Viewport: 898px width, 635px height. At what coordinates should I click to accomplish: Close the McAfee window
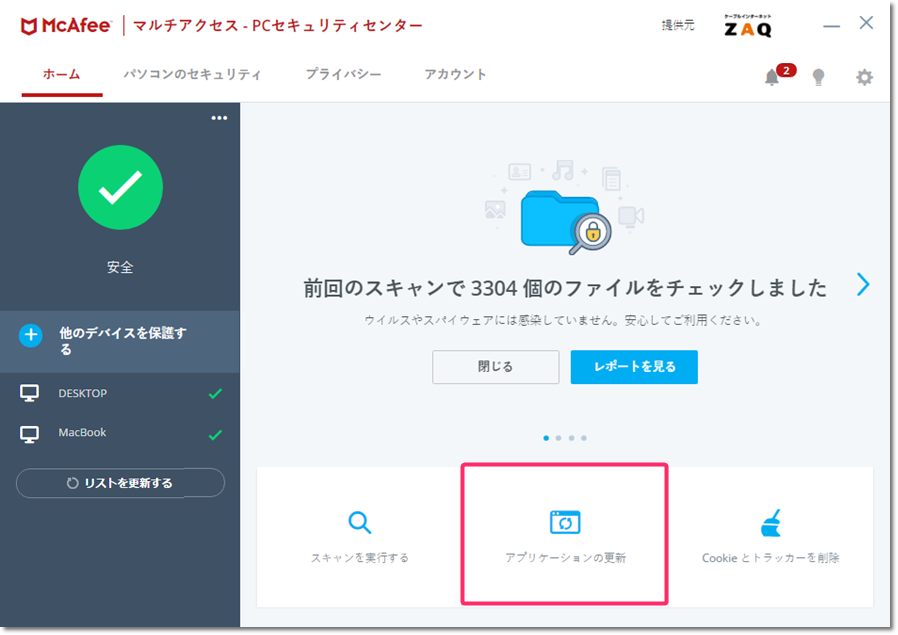[867, 23]
